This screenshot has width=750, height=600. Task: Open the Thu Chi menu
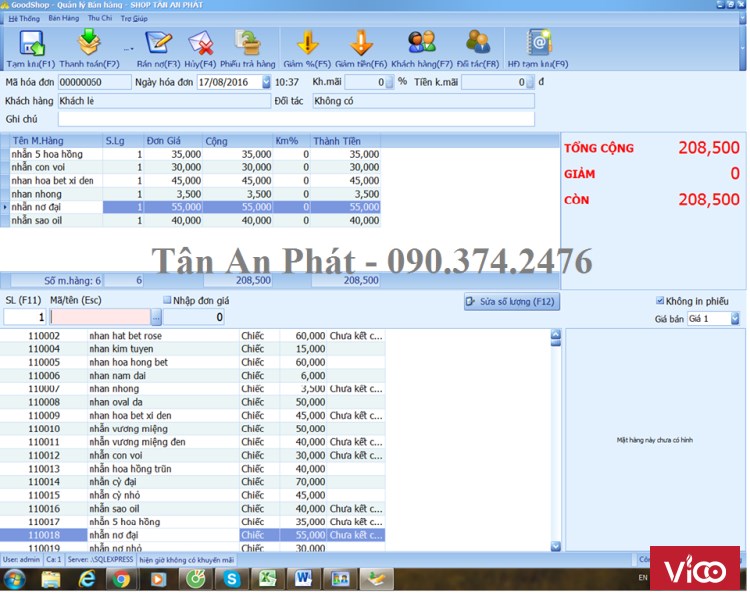[100, 18]
